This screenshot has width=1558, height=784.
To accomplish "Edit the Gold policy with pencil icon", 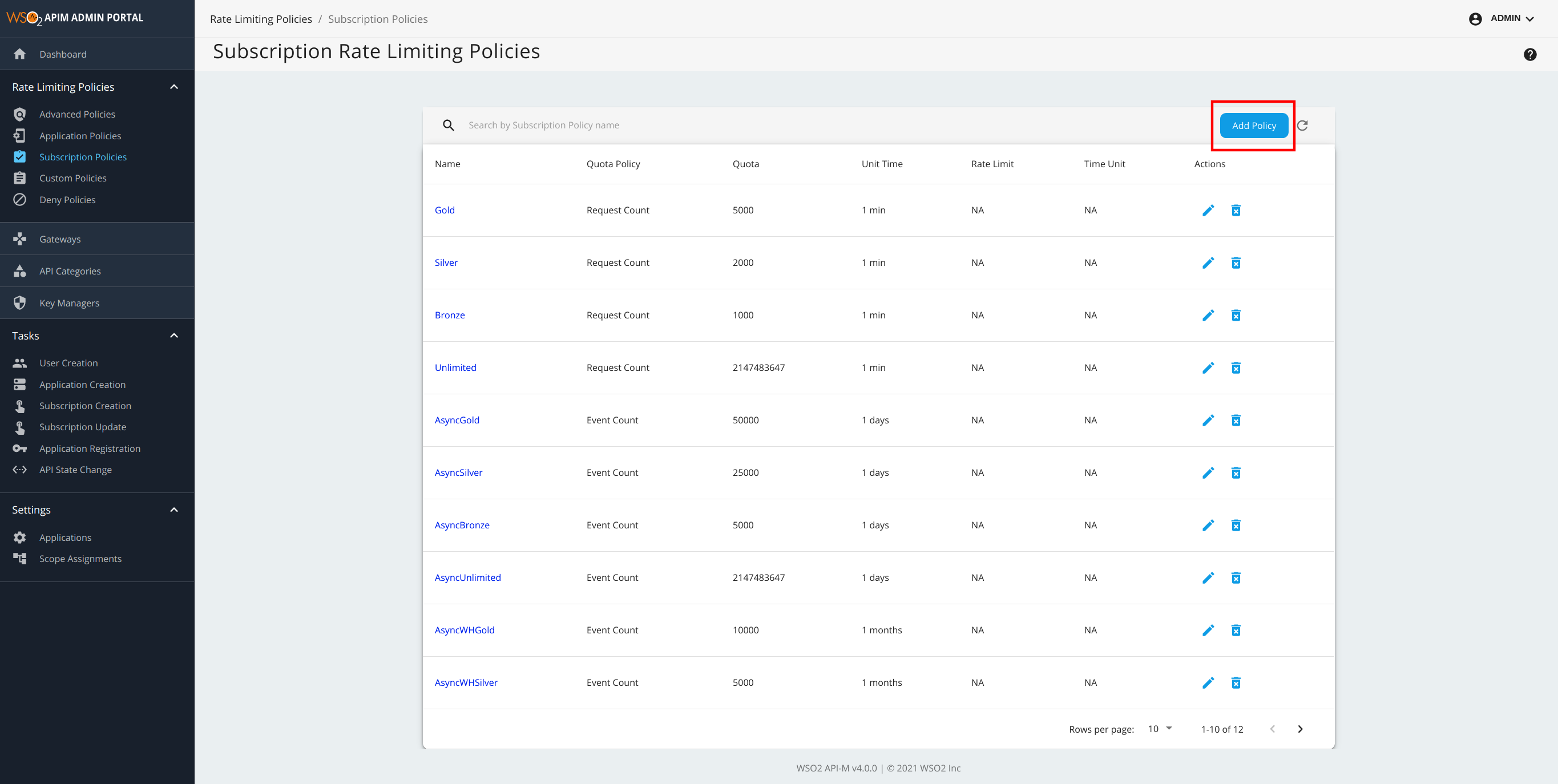I will pyautogui.click(x=1208, y=210).
